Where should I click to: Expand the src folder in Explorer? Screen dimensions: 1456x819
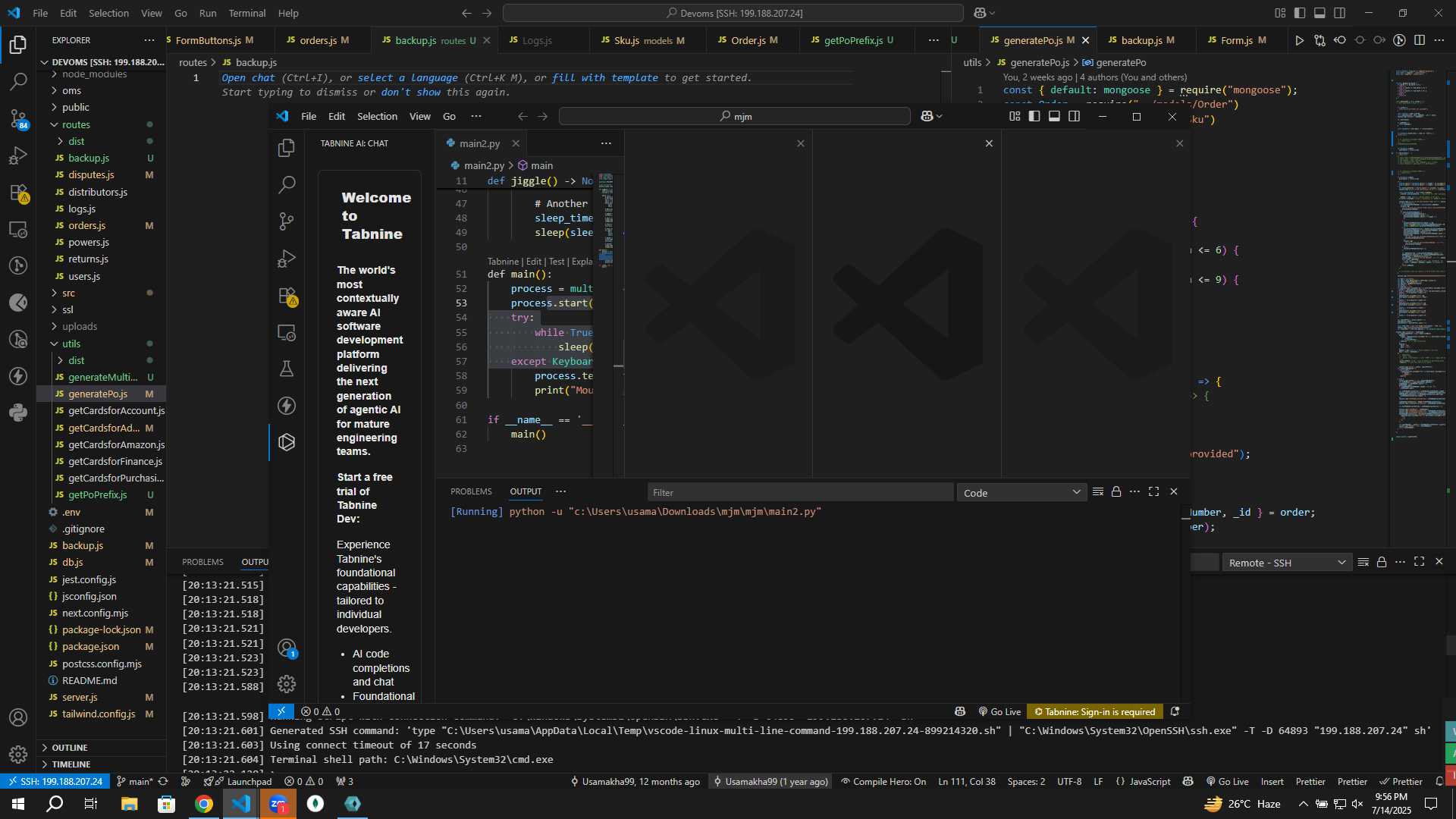(68, 293)
